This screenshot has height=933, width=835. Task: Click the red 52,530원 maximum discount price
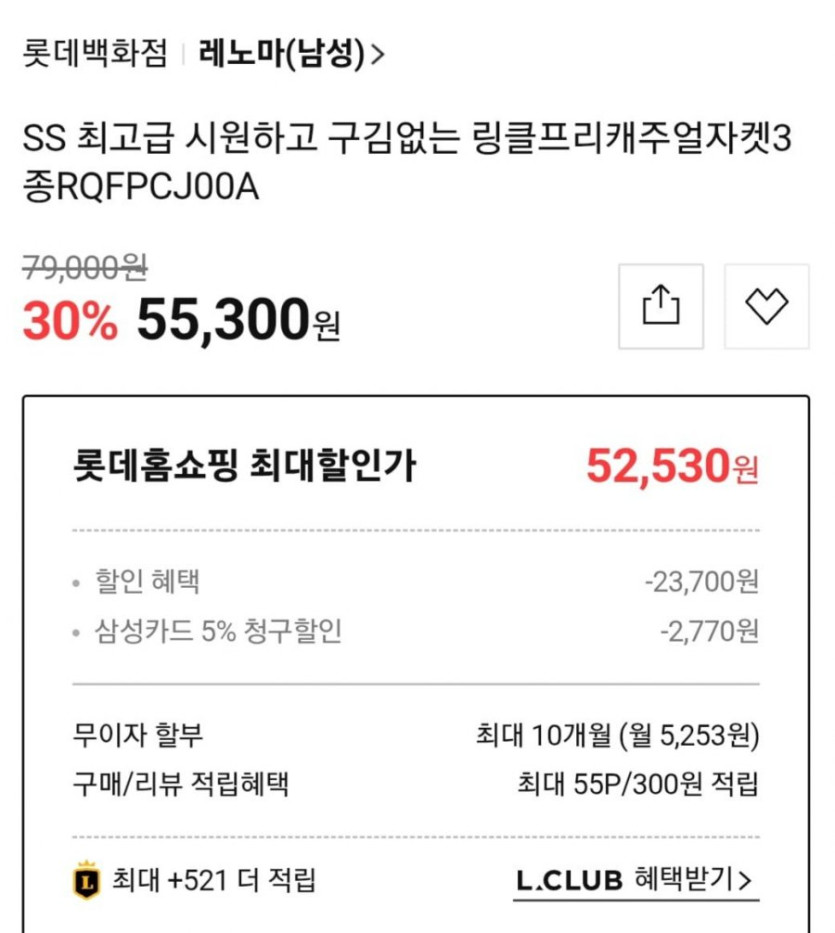pyautogui.click(x=672, y=466)
